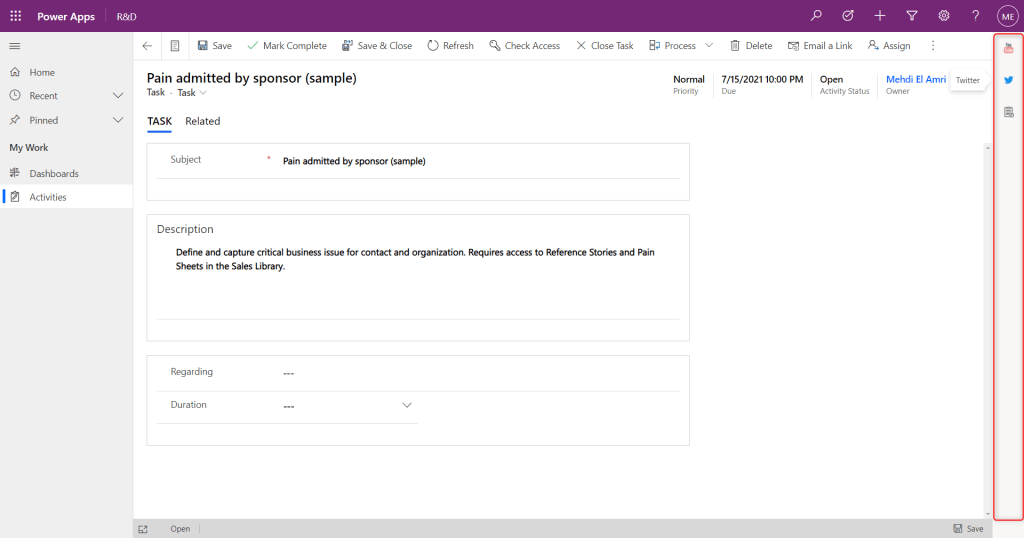Click the search magnifier in header
Viewport: 1024px width, 538px height.
click(816, 16)
